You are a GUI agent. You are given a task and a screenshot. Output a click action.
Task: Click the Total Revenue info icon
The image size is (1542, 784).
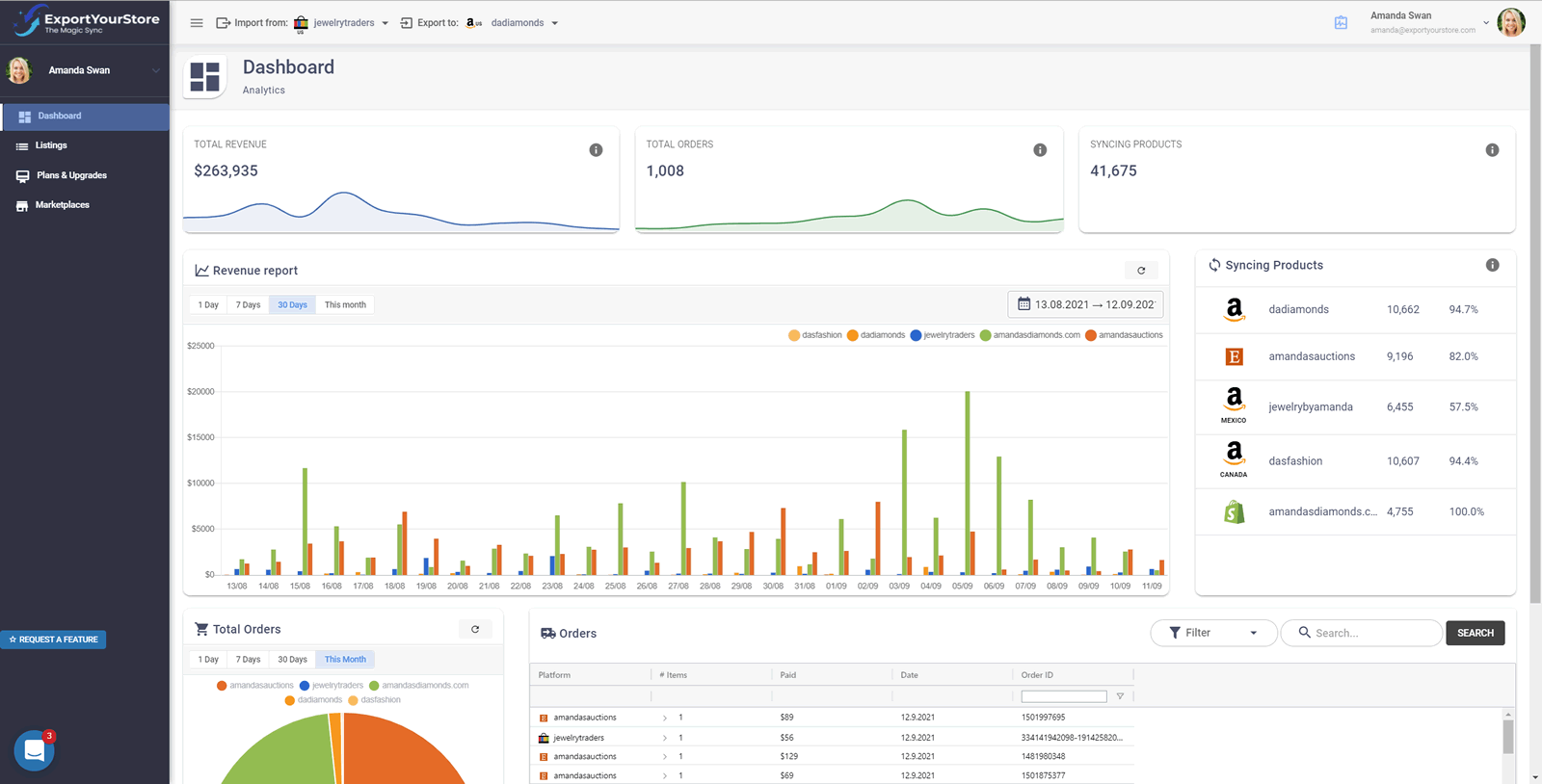[596, 150]
